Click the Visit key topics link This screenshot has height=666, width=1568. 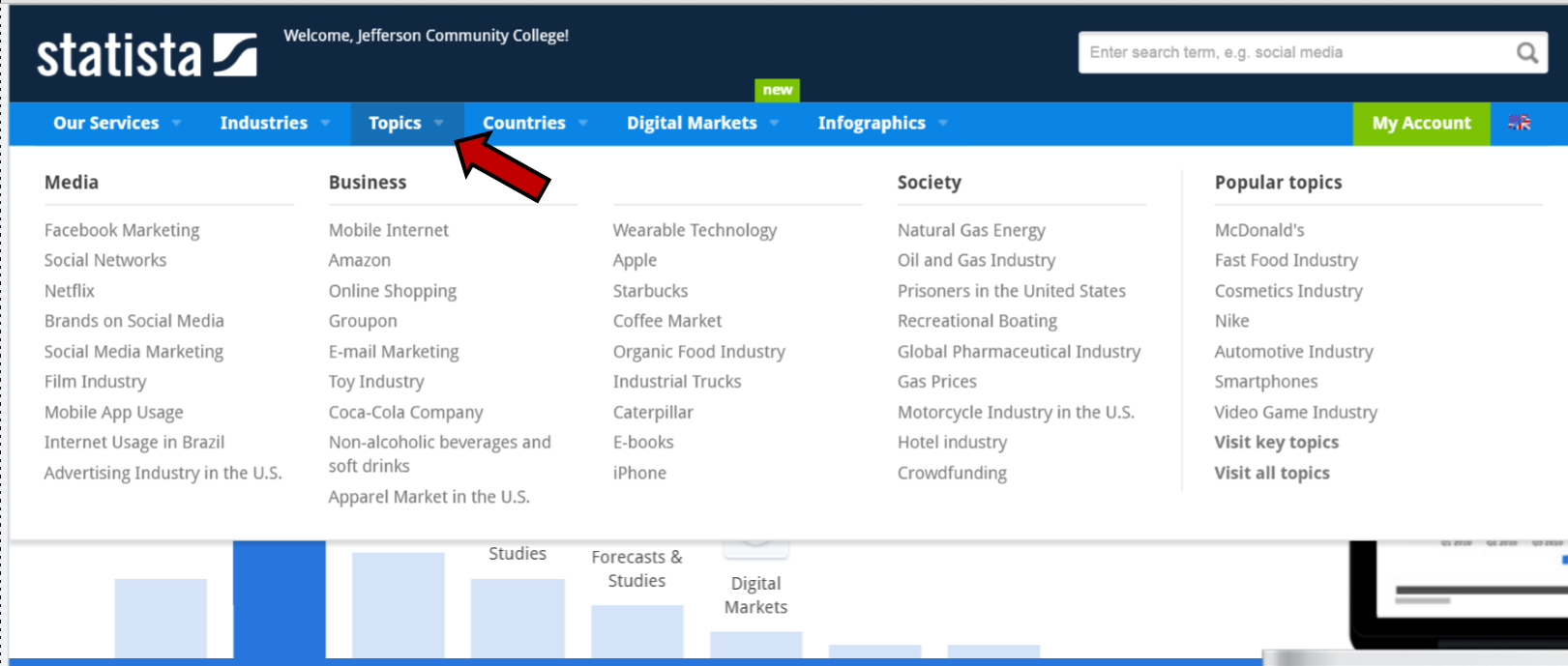click(x=1277, y=442)
